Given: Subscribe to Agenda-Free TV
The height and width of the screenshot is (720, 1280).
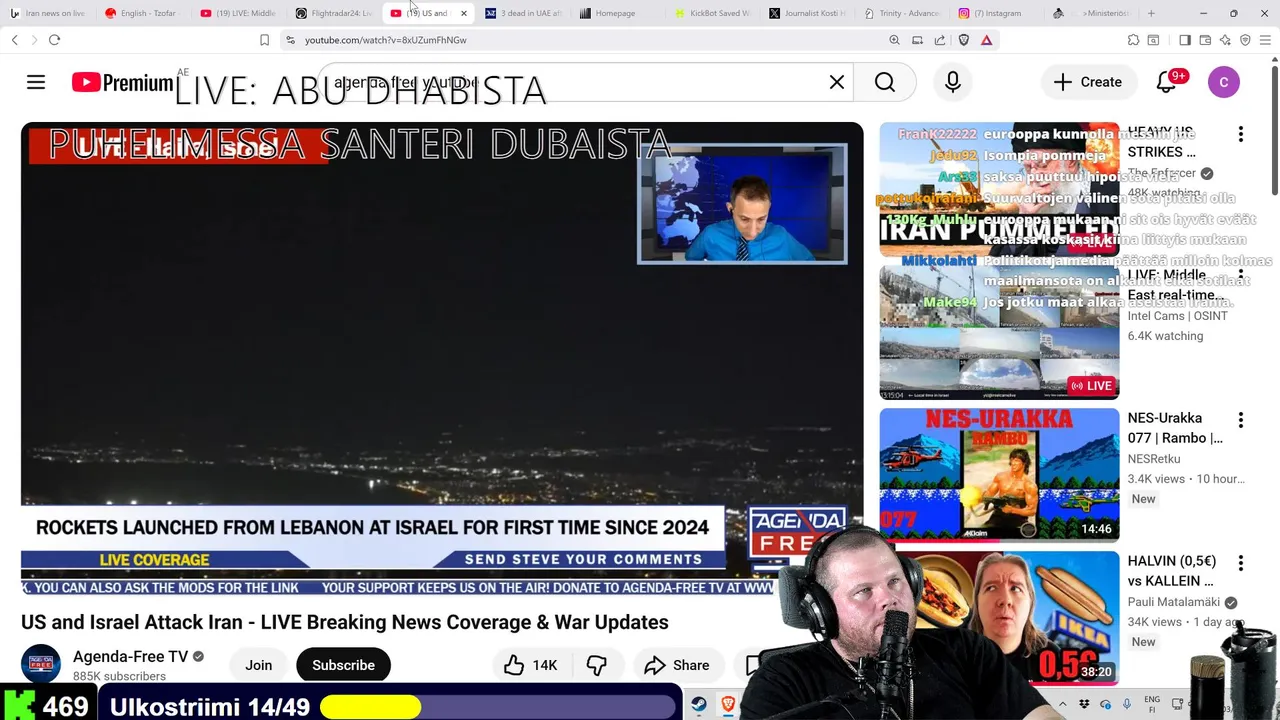Looking at the screenshot, I should [343, 665].
